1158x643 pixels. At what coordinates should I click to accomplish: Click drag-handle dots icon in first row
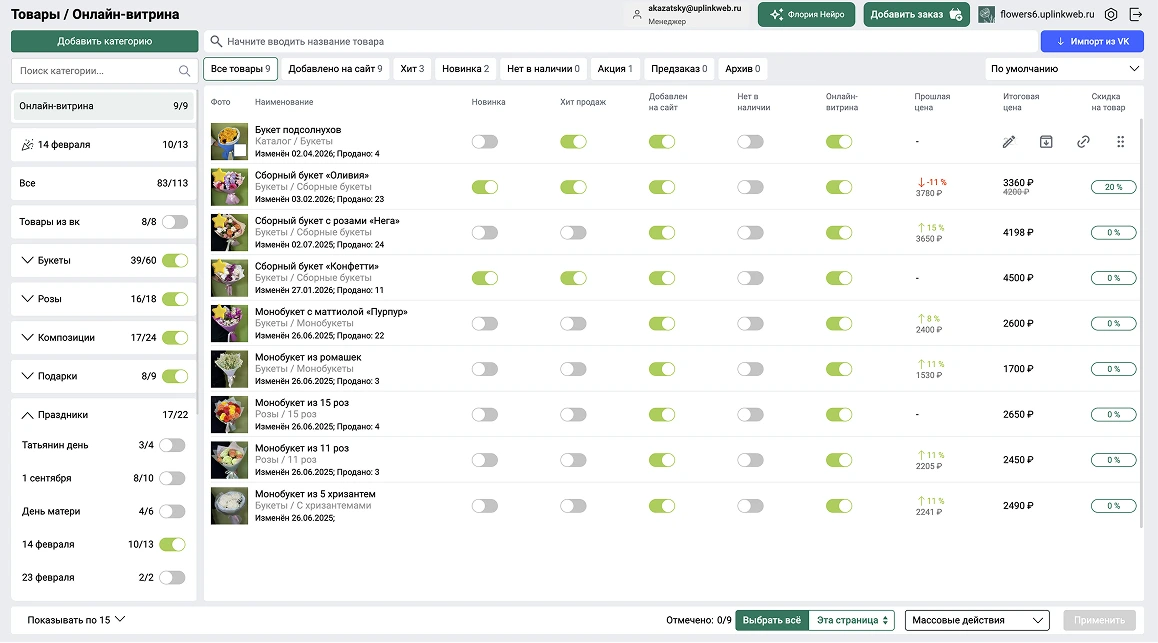coord(1120,142)
